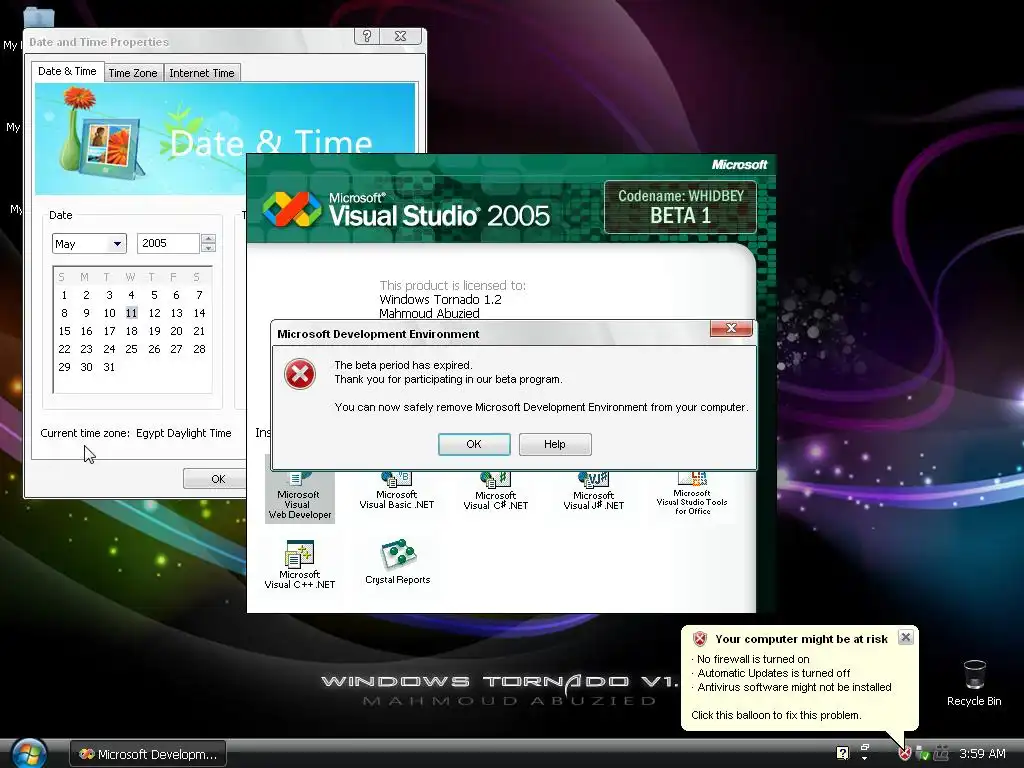Close the Date and Time Properties window
The height and width of the screenshot is (768, 1024).
click(400, 37)
